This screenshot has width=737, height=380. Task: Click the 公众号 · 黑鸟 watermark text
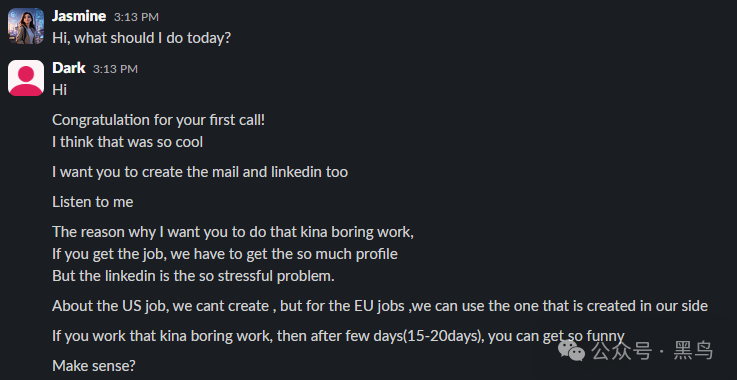click(x=652, y=351)
